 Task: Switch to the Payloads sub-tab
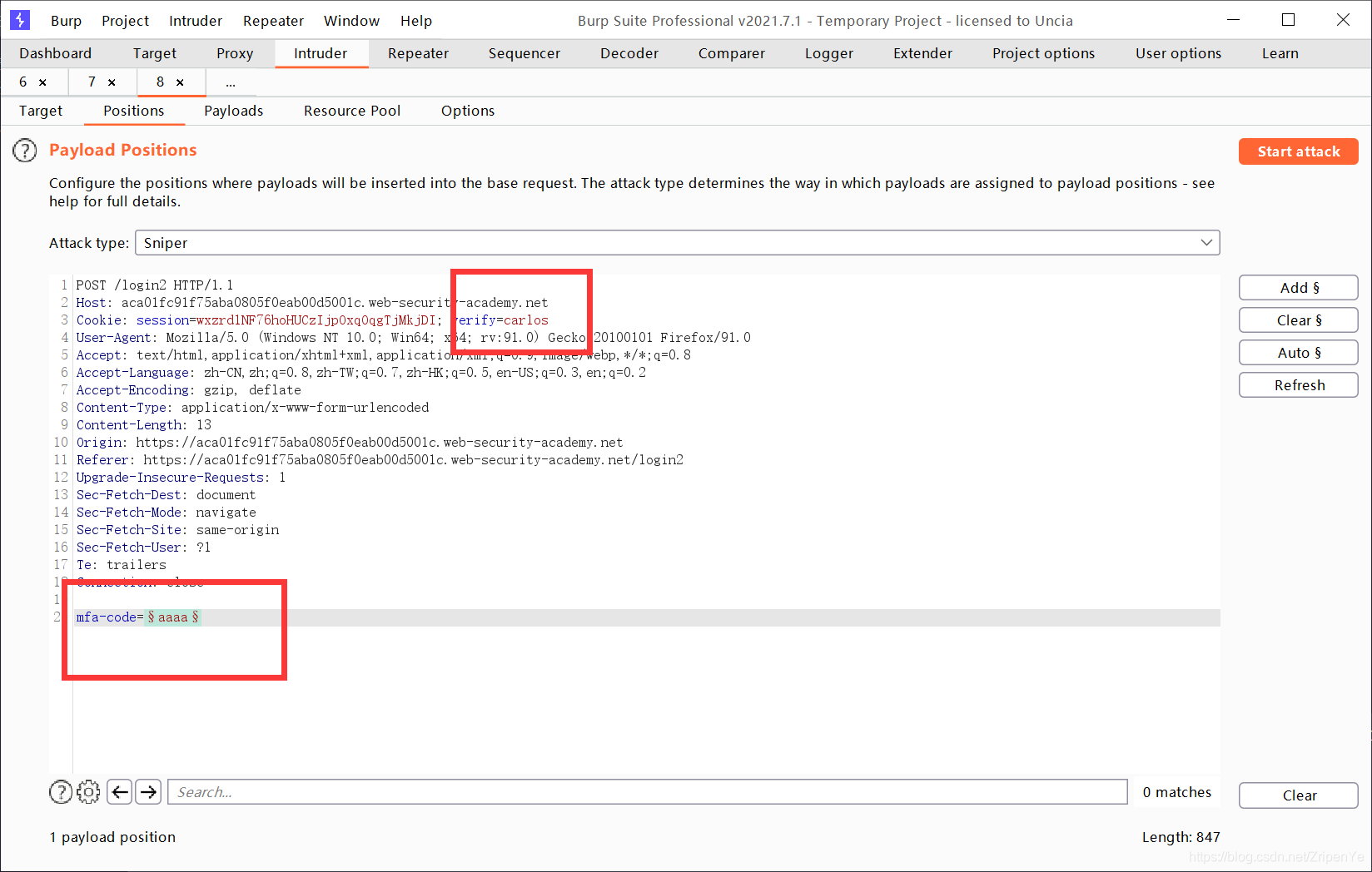tap(234, 111)
